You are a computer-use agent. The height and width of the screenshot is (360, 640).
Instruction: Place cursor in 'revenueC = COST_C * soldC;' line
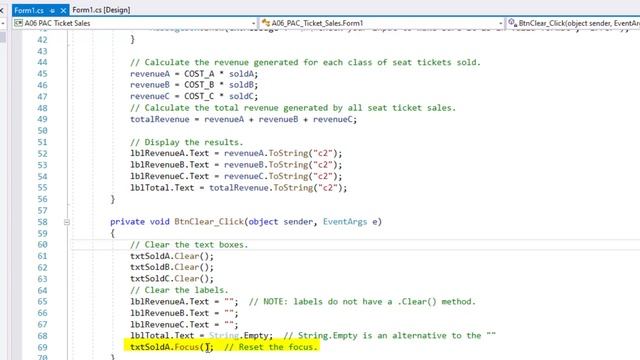click(x=194, y=97)
